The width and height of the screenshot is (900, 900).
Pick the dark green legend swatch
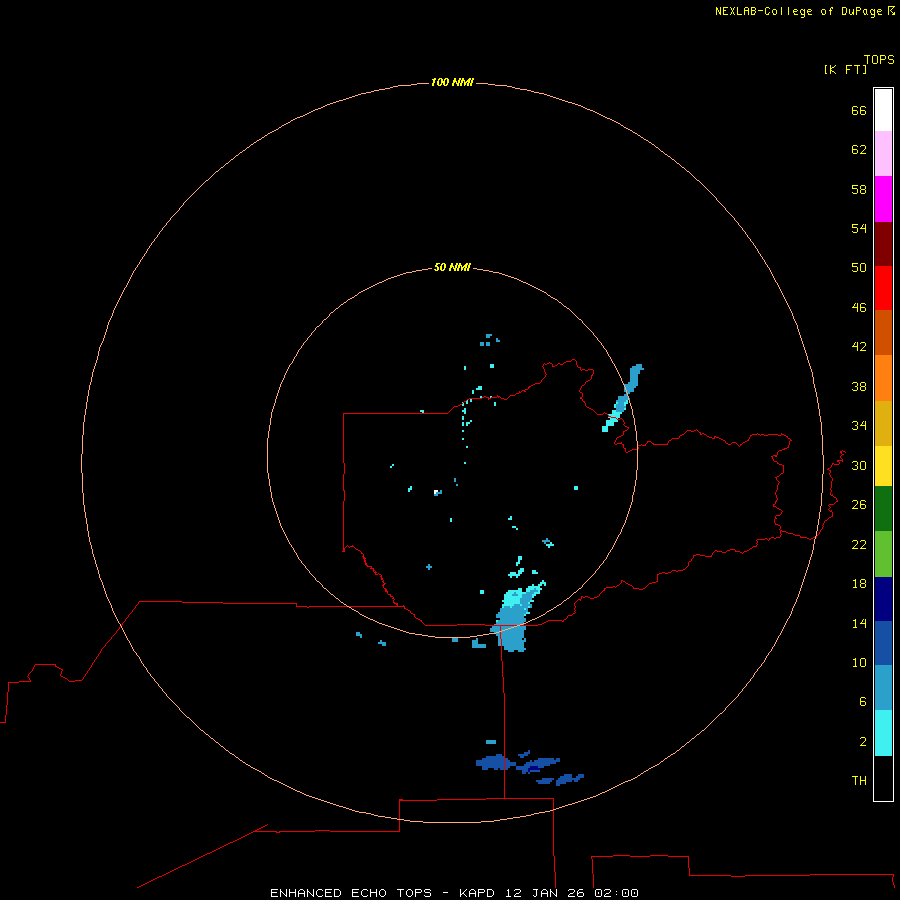pyautogui.click(x=883, y=509)
